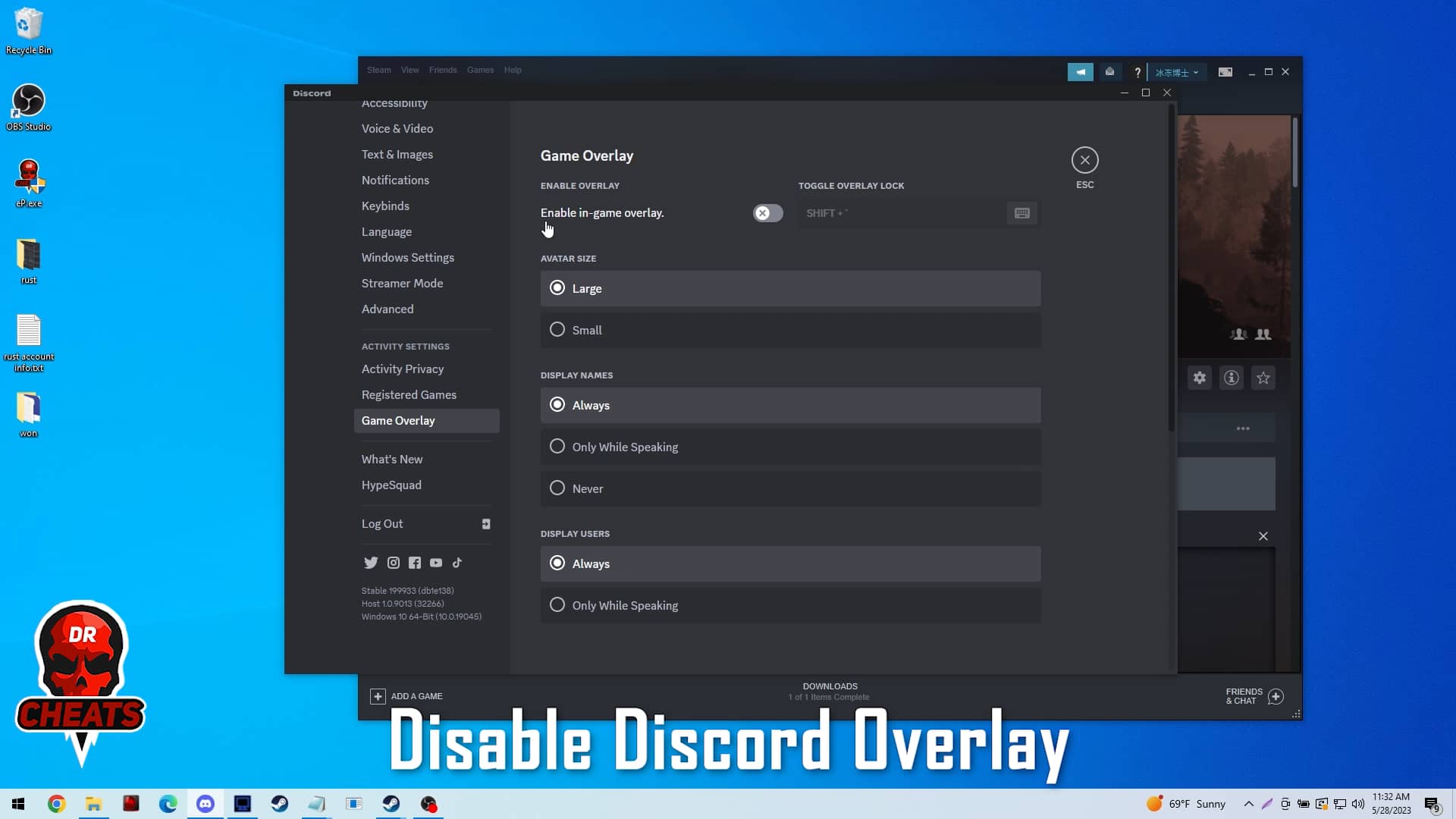Open the Steam screenshot manager icon
Screen dimensions: 1456x819
pyautogui.click(x=1225, y=72)
